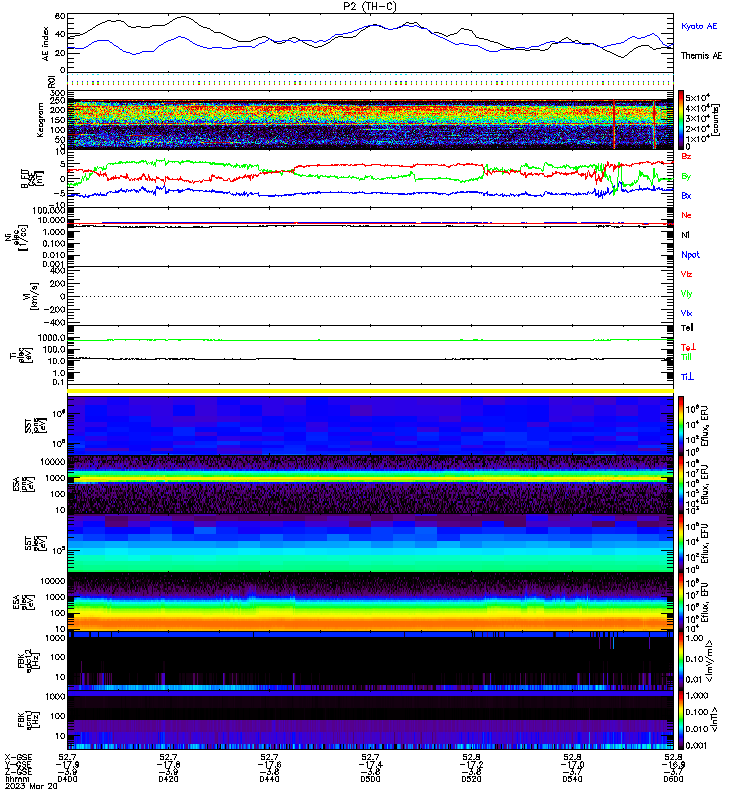
Task: Select the green Ti parallel label
Action: click(686, 357)
